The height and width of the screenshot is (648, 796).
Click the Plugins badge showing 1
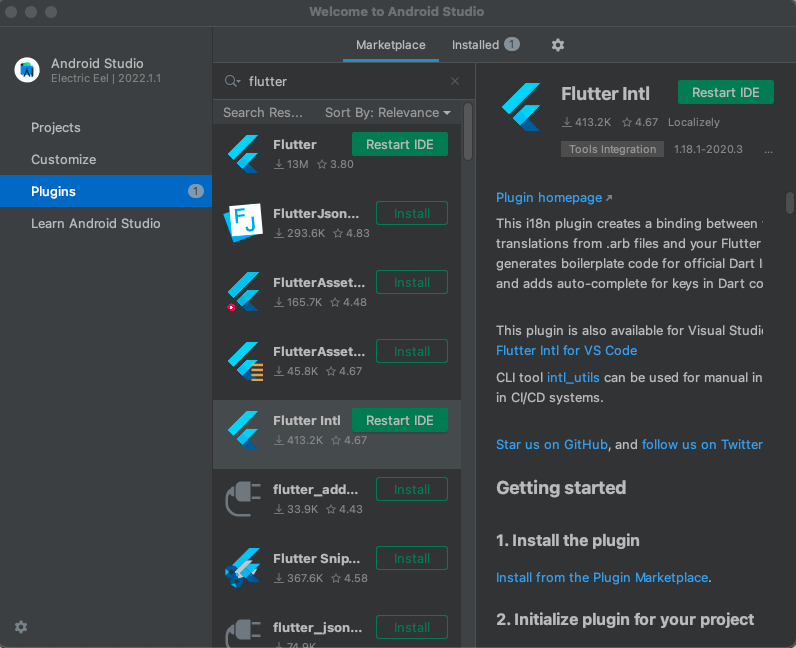[195, 191]
